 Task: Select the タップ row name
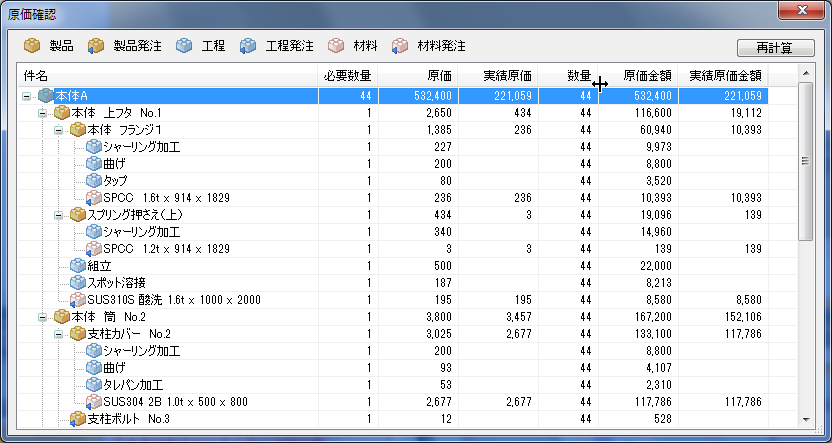coord(115,181)
